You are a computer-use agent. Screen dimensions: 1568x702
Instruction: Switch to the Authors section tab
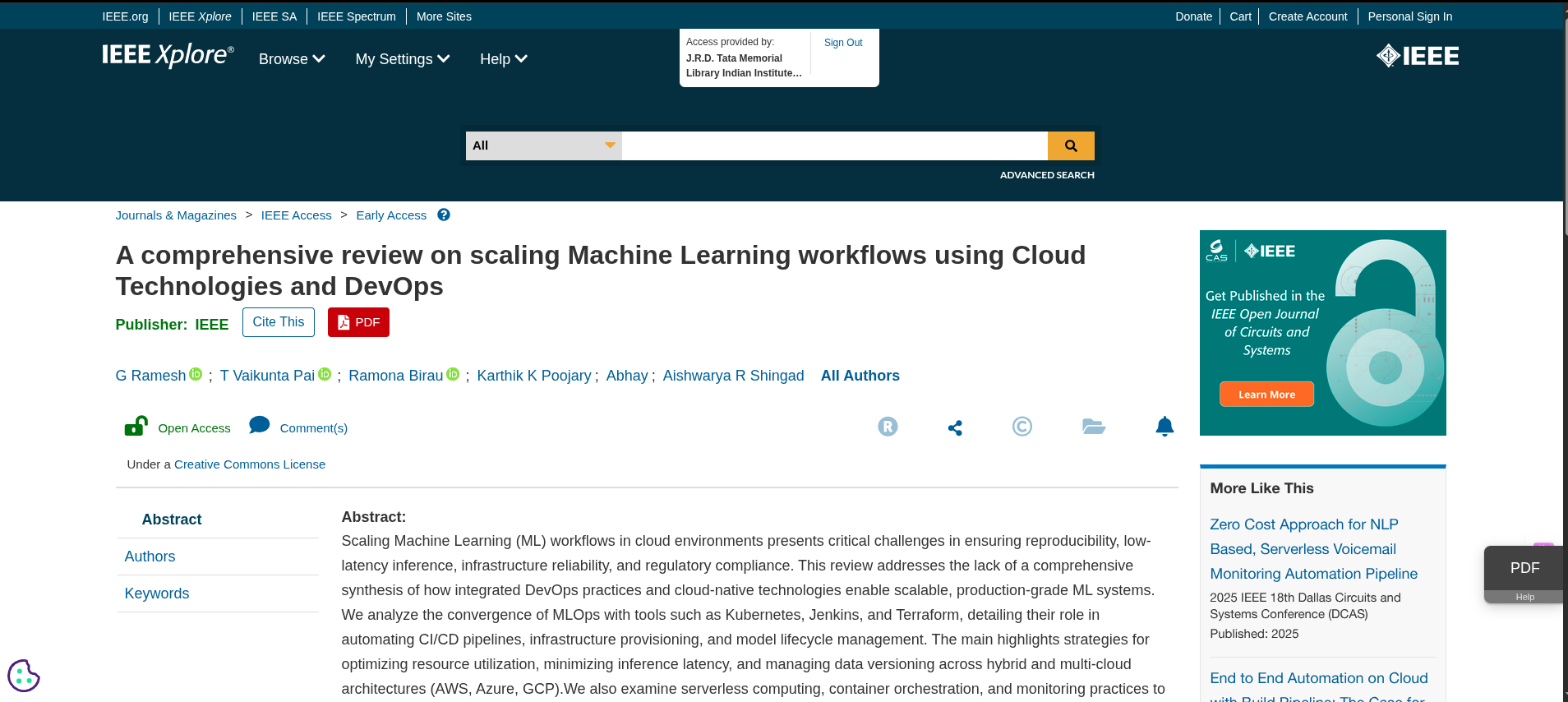point(150,557)
